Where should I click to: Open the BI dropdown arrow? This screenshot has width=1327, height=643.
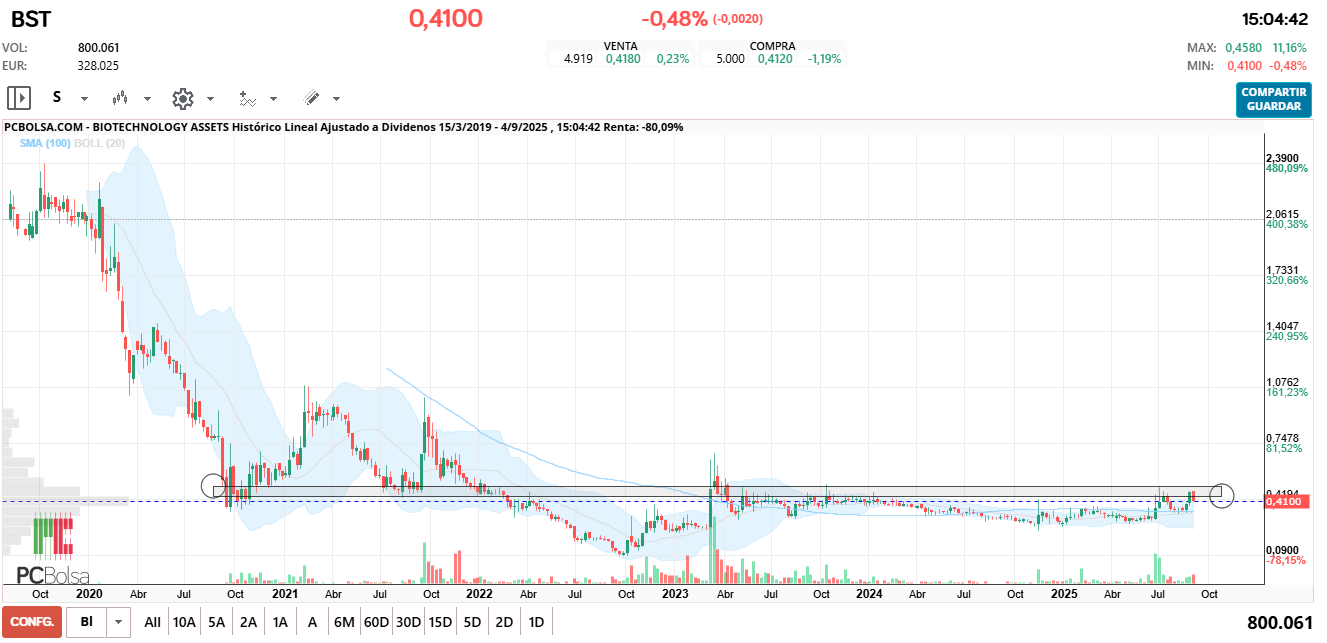(119, 622)
